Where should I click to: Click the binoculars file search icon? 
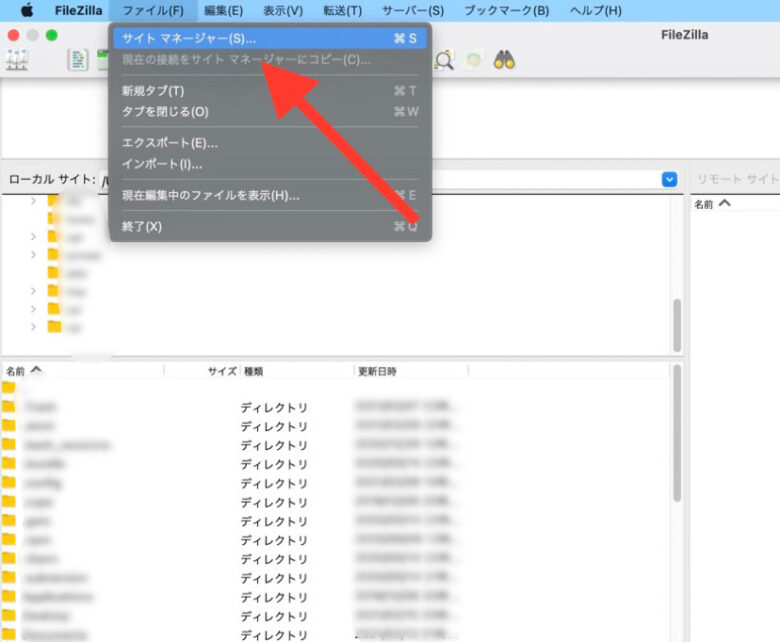504,60
